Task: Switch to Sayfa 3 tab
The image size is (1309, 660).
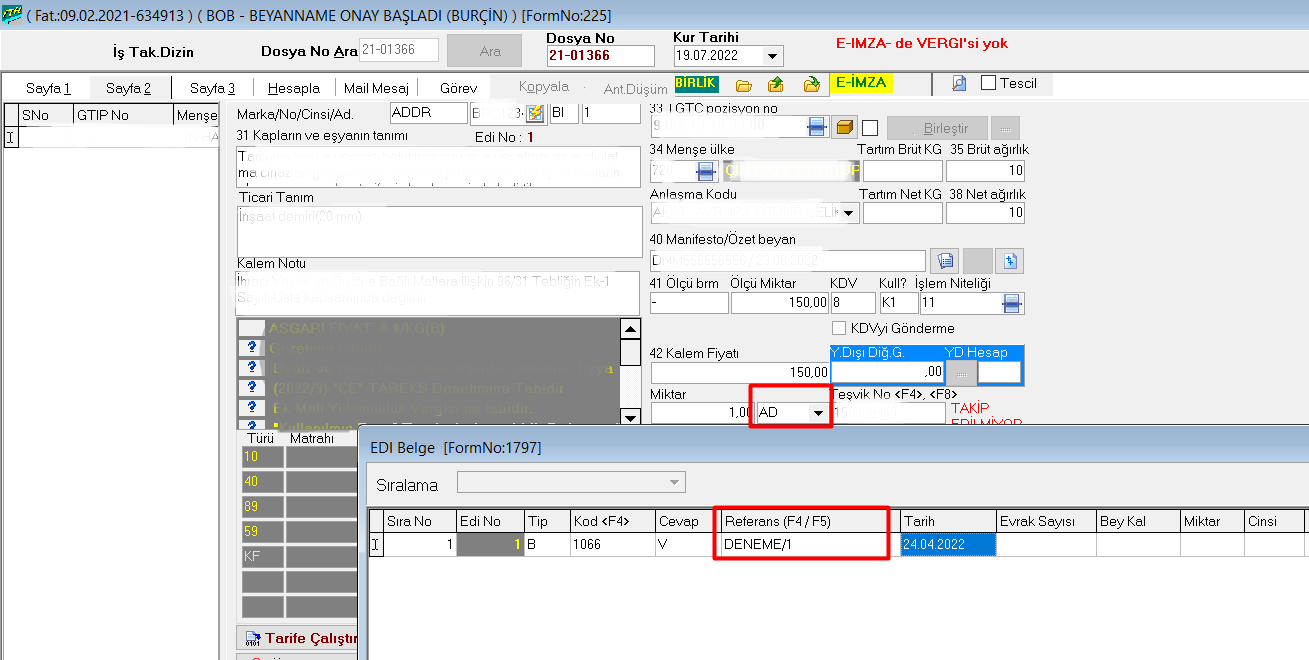Action: click(x=212, y=88)
